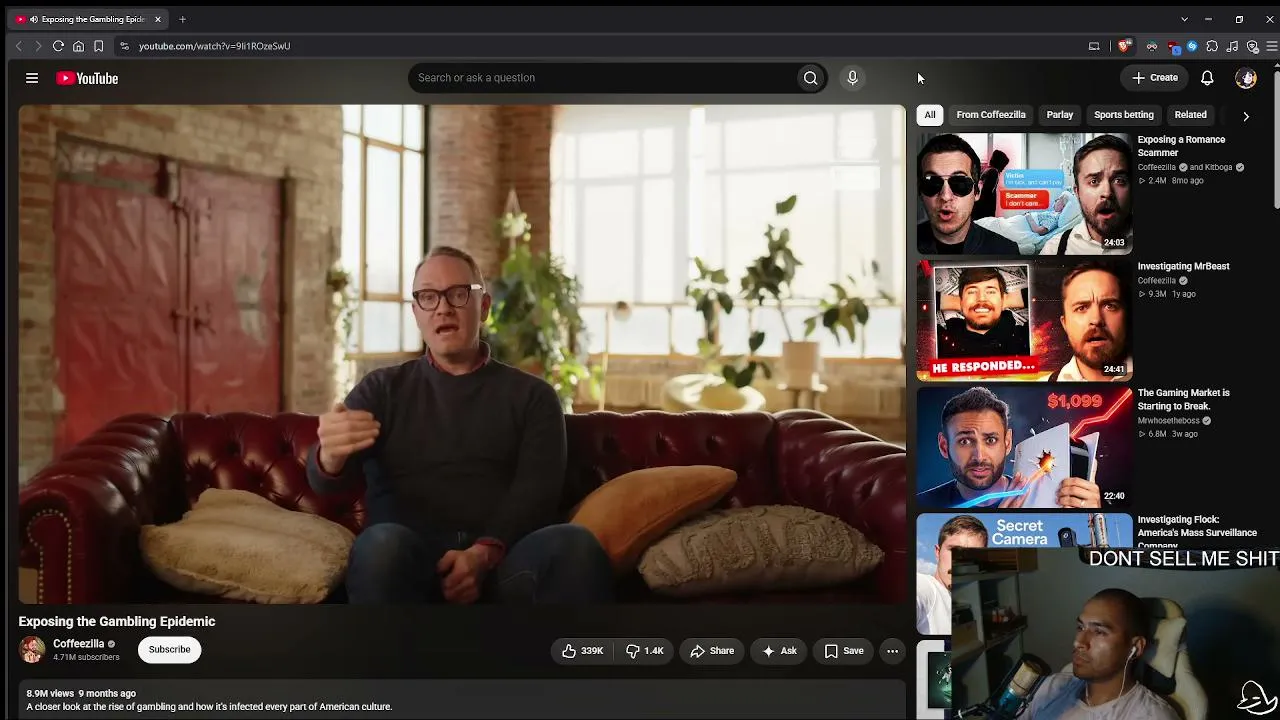Click the Create button

click(x=1155, y=78)
